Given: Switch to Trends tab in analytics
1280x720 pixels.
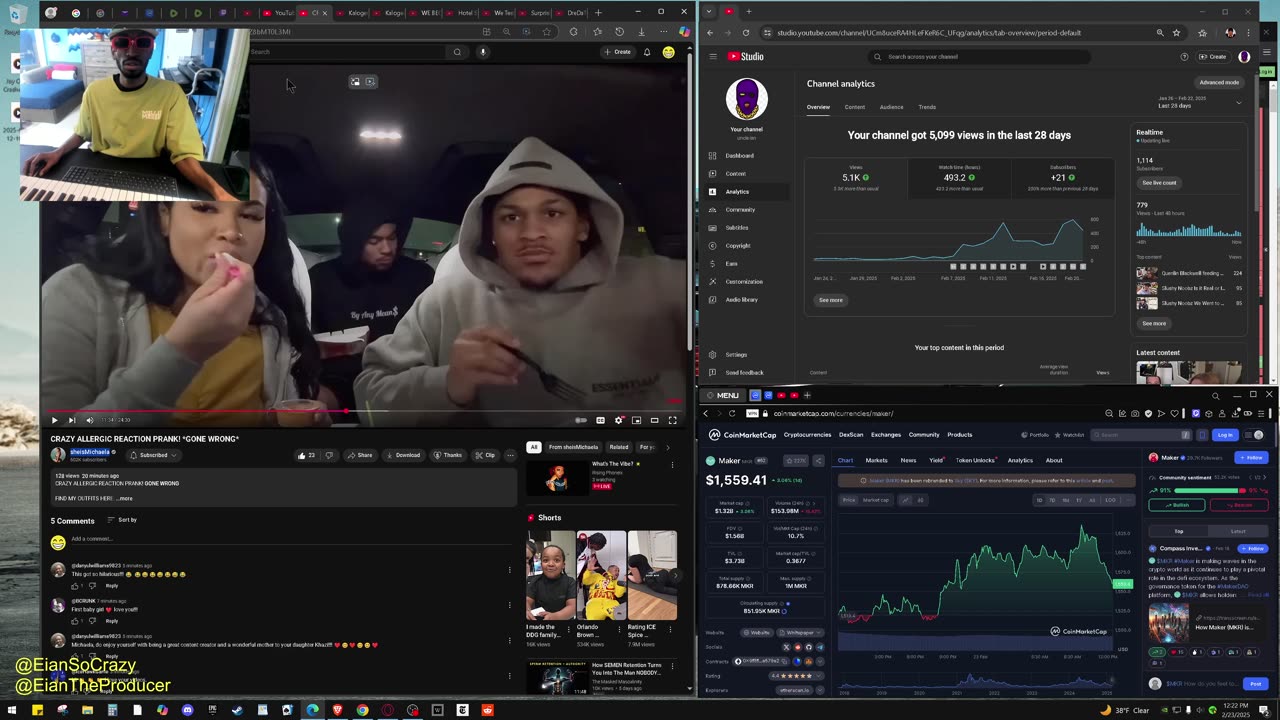Looking at the screenshot, I should (x=927, y=107).
